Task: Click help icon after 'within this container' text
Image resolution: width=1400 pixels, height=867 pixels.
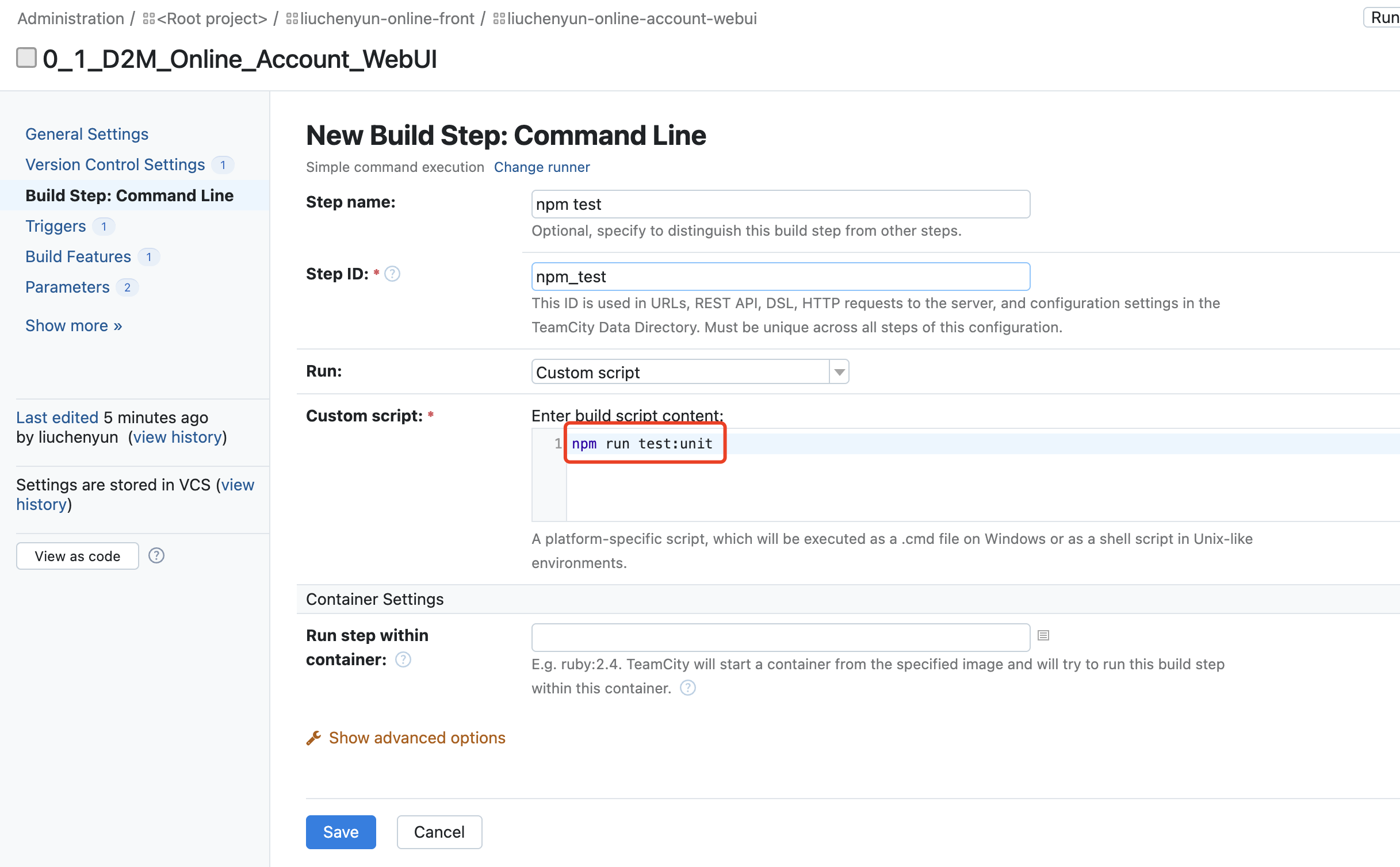Action: 688,688
